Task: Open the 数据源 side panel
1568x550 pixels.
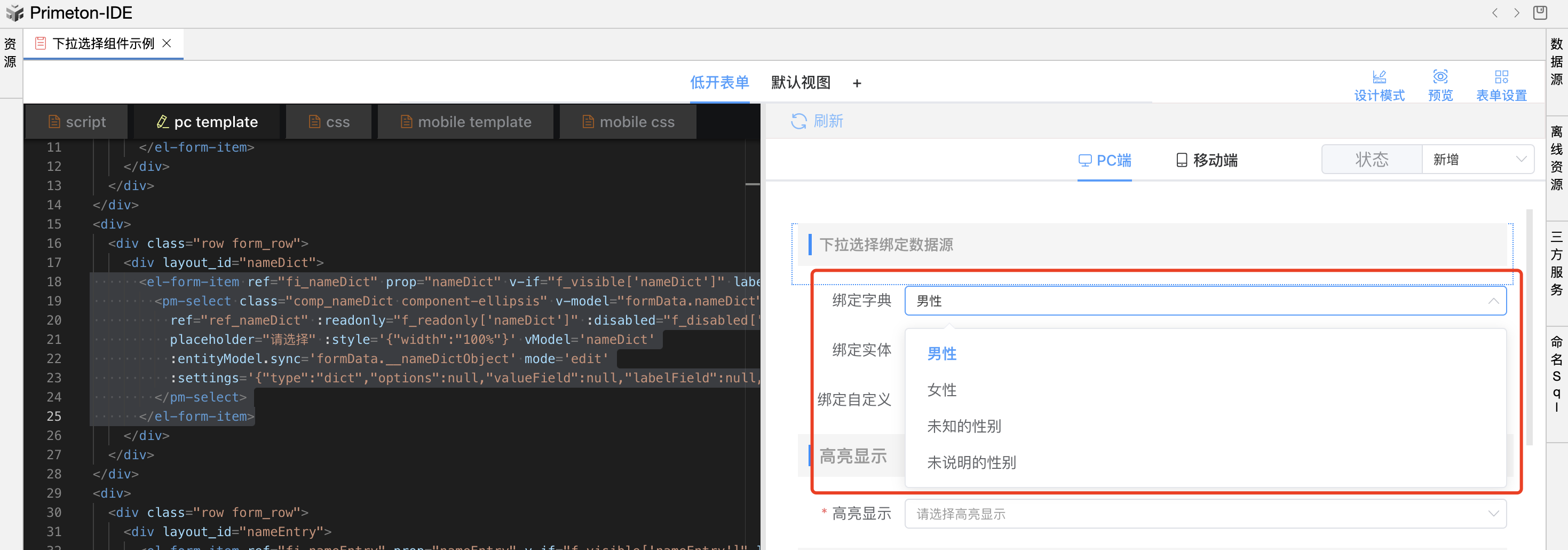Action: (1556, 61)
